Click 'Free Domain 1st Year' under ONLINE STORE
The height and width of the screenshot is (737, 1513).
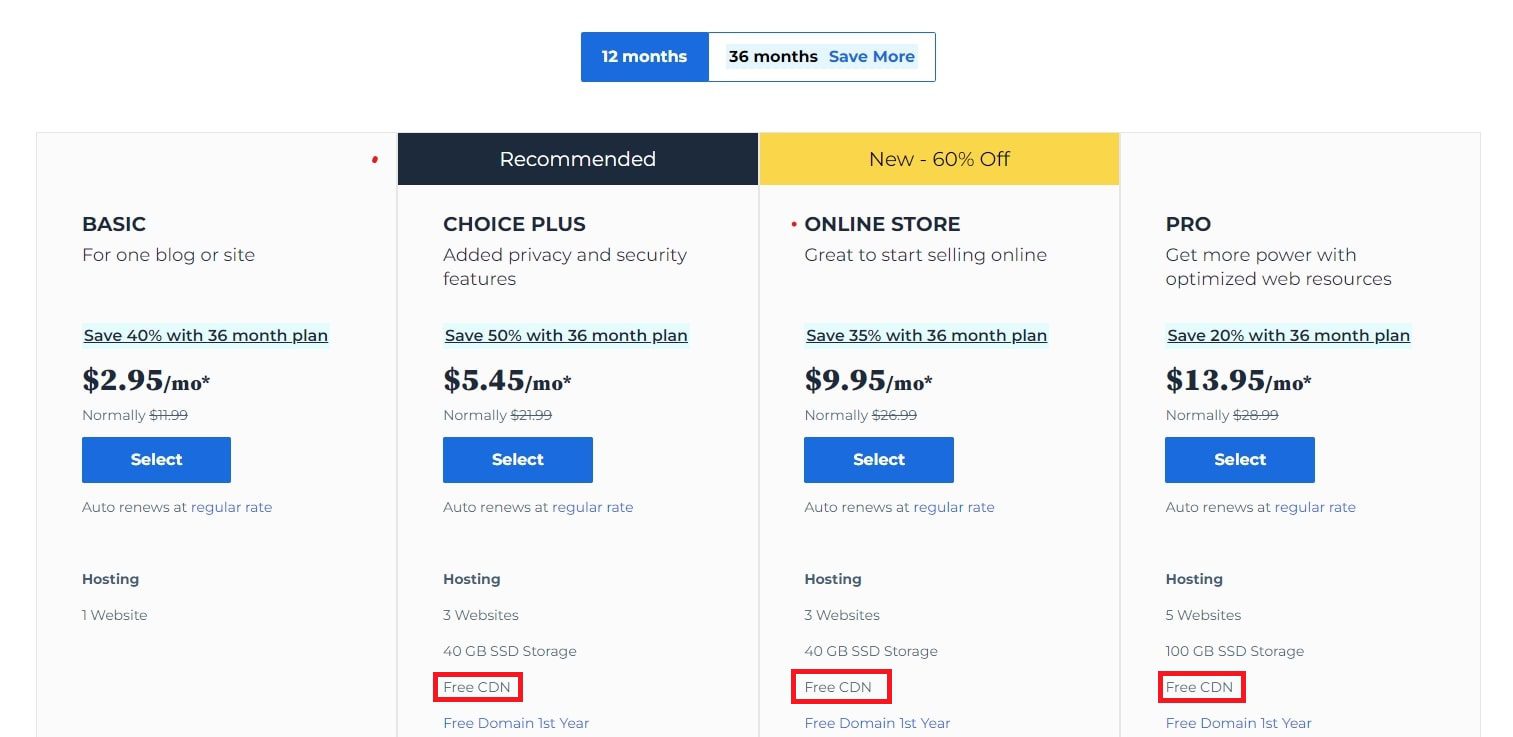click(x=876, y=723)
